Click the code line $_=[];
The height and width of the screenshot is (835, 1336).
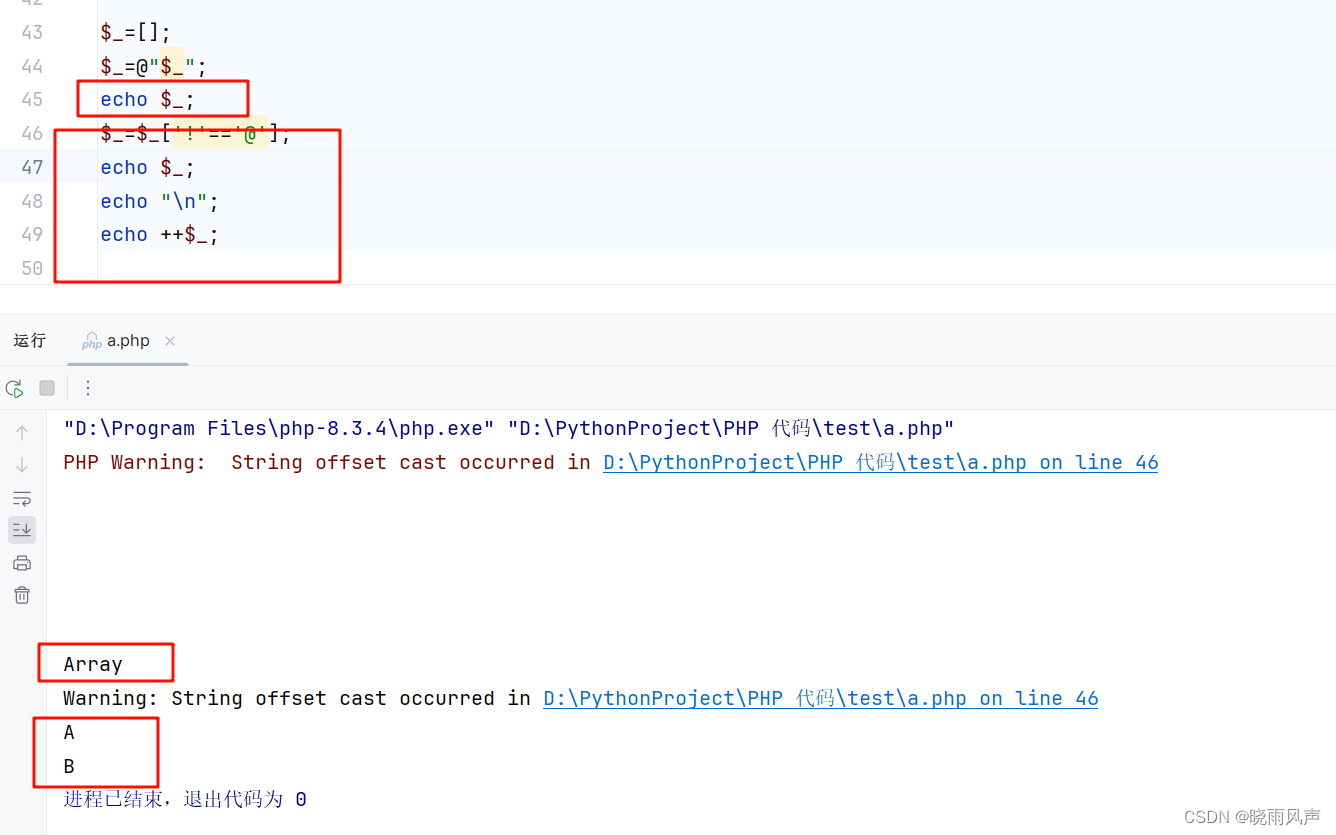coord(136,32)
